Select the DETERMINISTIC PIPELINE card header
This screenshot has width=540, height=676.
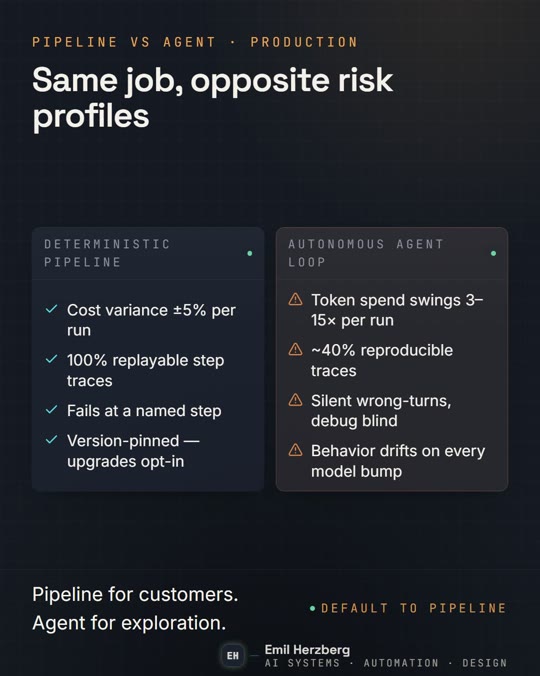coord(148,253)
